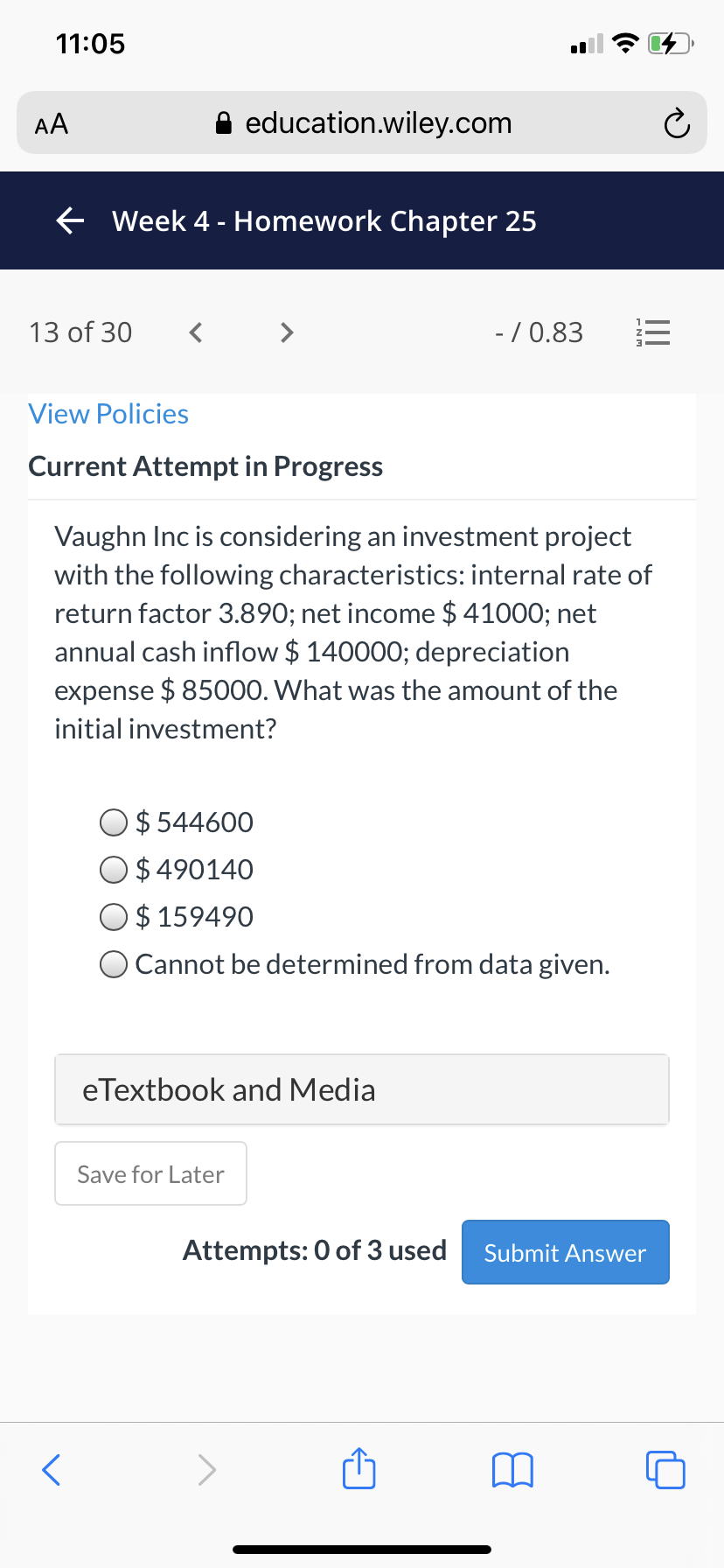Open the Safari bookmarks icon
Viewport: 724px width, 1568px height.
(x=512, y=1470)
